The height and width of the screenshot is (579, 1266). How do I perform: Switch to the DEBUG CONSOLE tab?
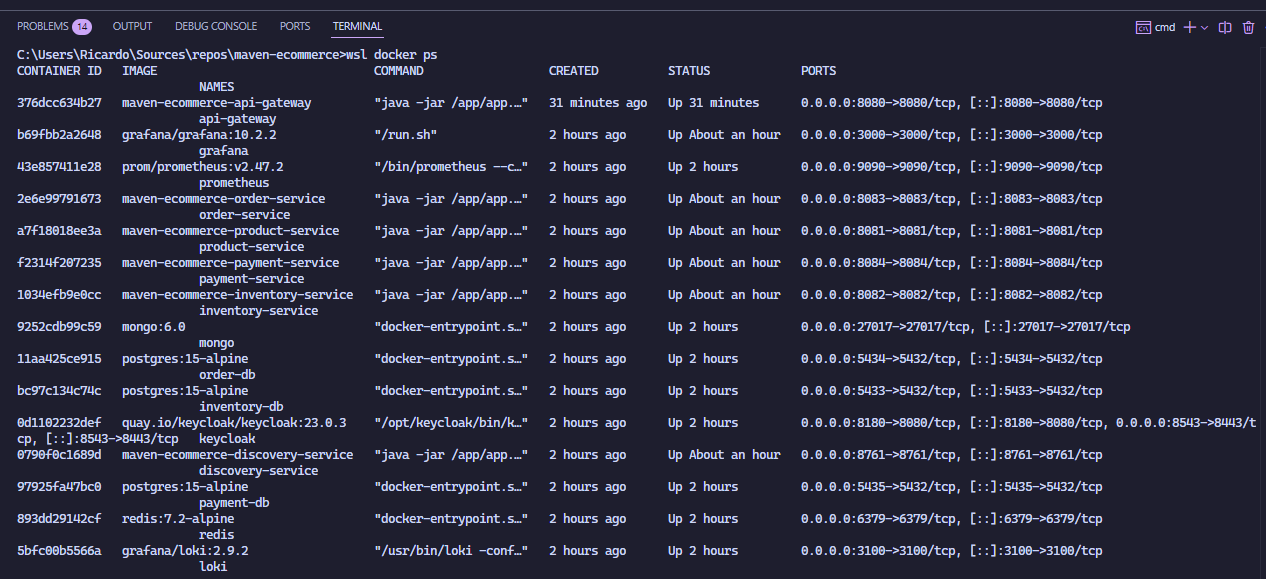[215, 26]
